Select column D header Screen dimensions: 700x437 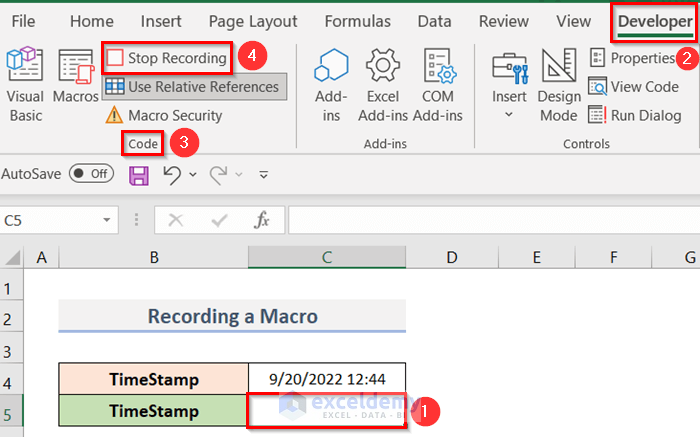coord(452,258)
